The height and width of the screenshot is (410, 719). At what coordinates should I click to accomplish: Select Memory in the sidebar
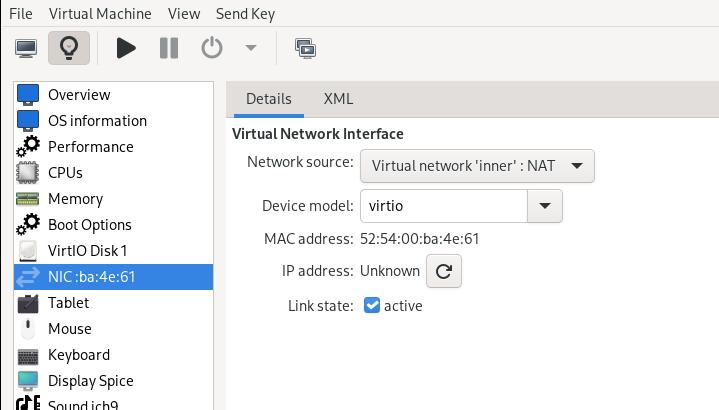pos(75,199)
